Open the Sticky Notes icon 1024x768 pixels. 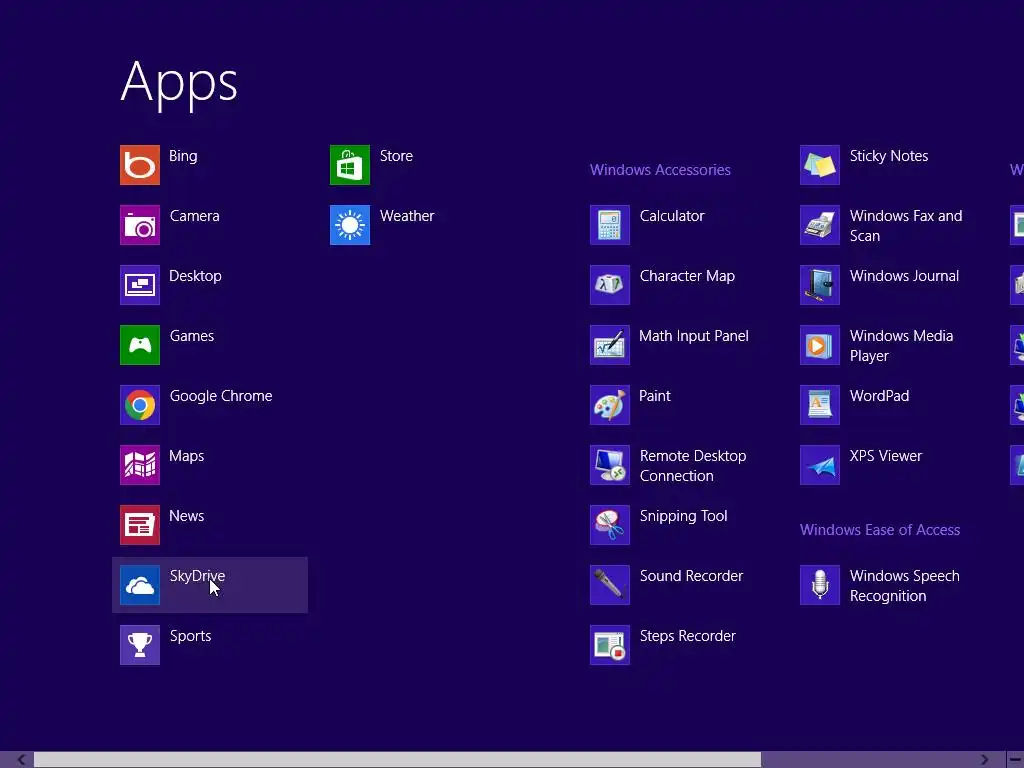[820, 165]
